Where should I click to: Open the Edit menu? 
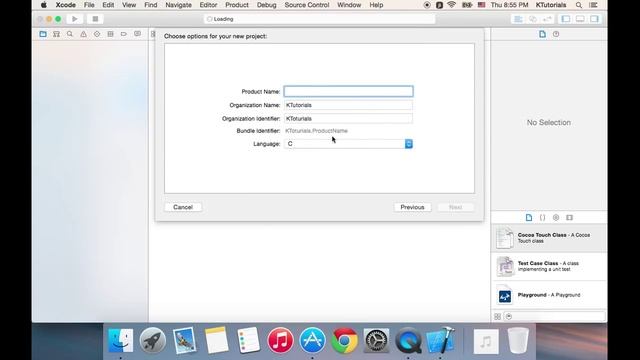coord(108,5)
